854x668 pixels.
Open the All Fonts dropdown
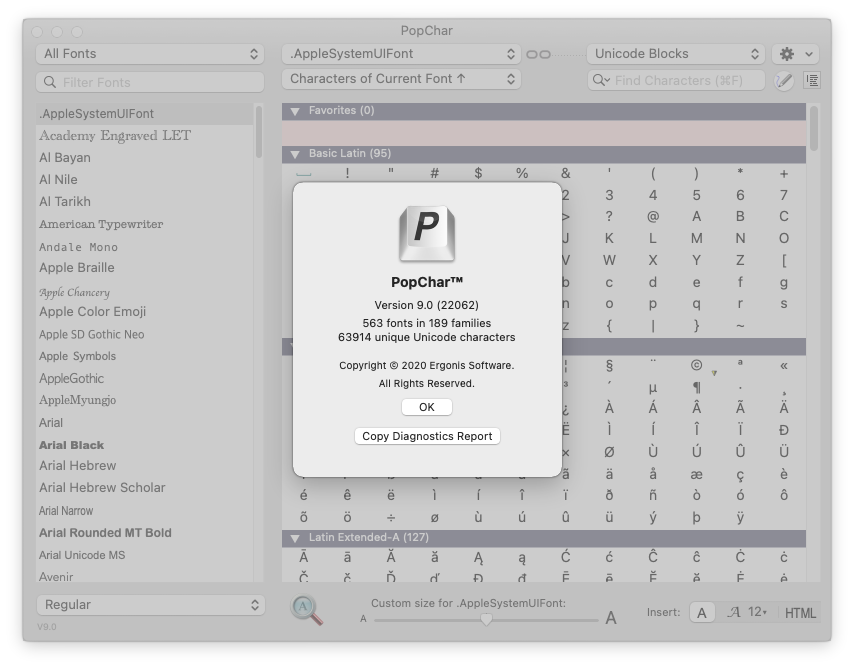[x=150, y=54]
